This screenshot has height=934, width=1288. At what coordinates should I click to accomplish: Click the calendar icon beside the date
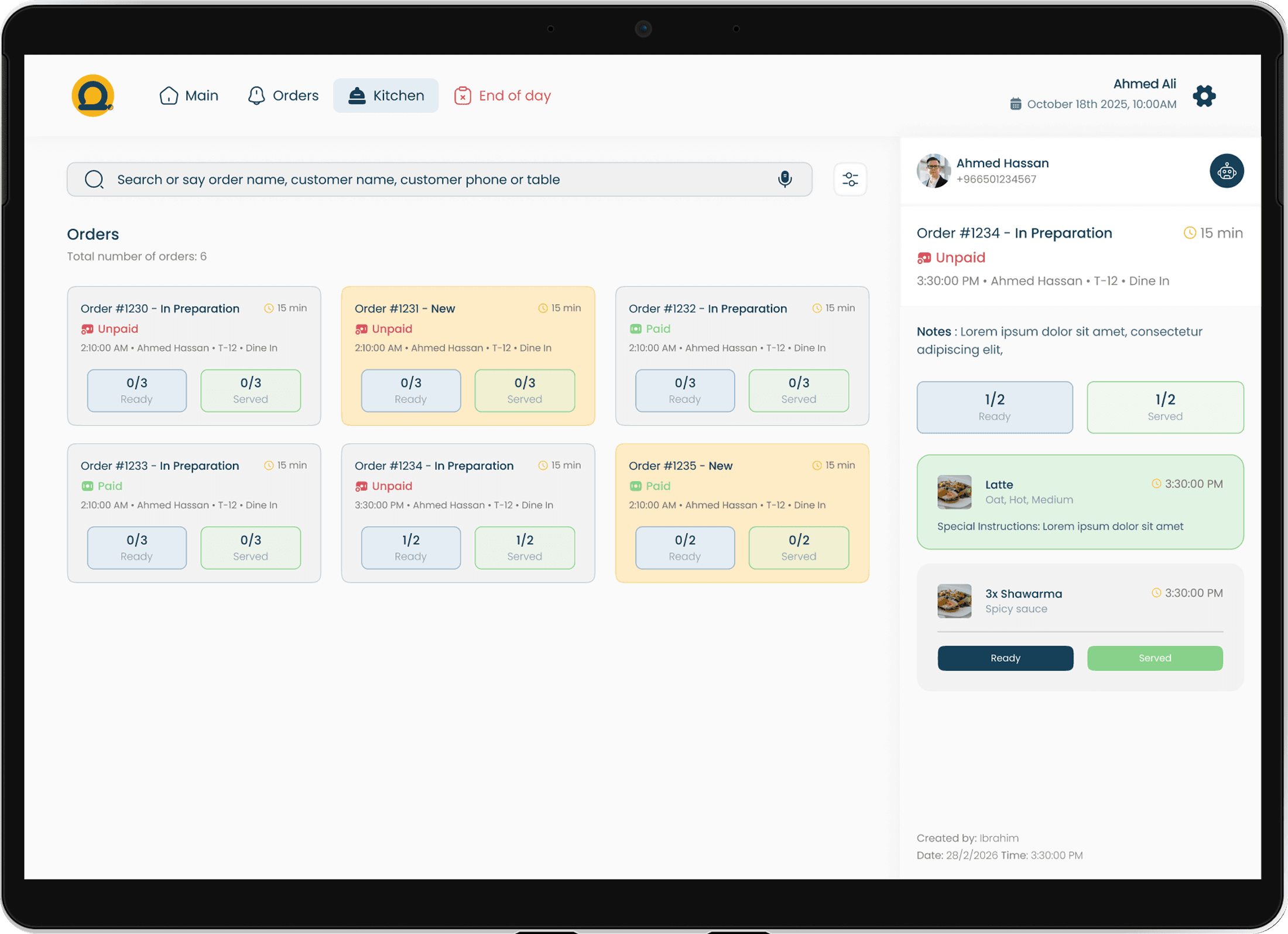pyautogui.click(x=1015, y=104)
